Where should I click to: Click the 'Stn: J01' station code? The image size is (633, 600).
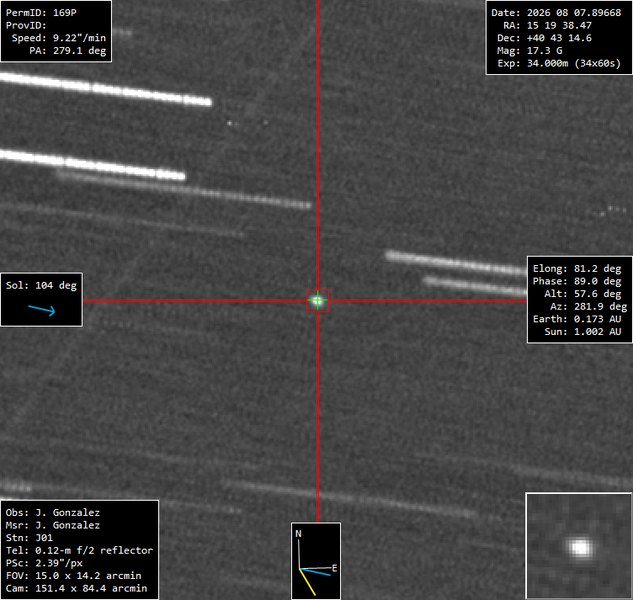pyautogui.click(x=29, y=538)
